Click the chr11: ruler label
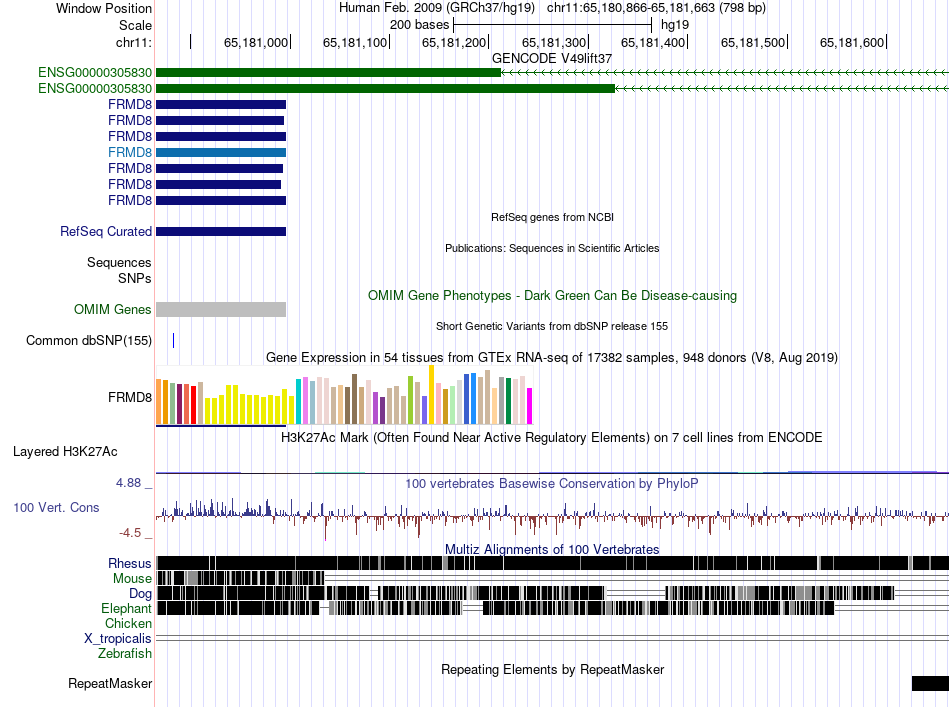The height and width of the screenshot is (707, 950). [x=134, y=42]
